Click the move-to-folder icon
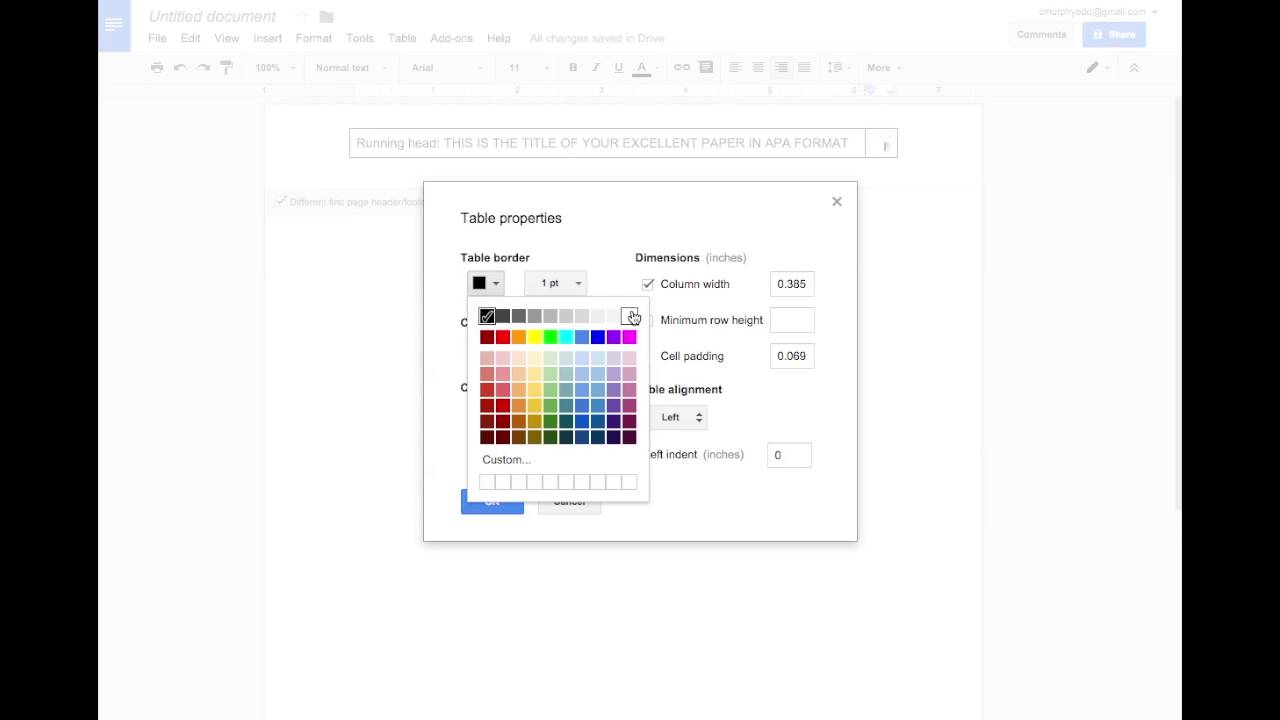 326,17
